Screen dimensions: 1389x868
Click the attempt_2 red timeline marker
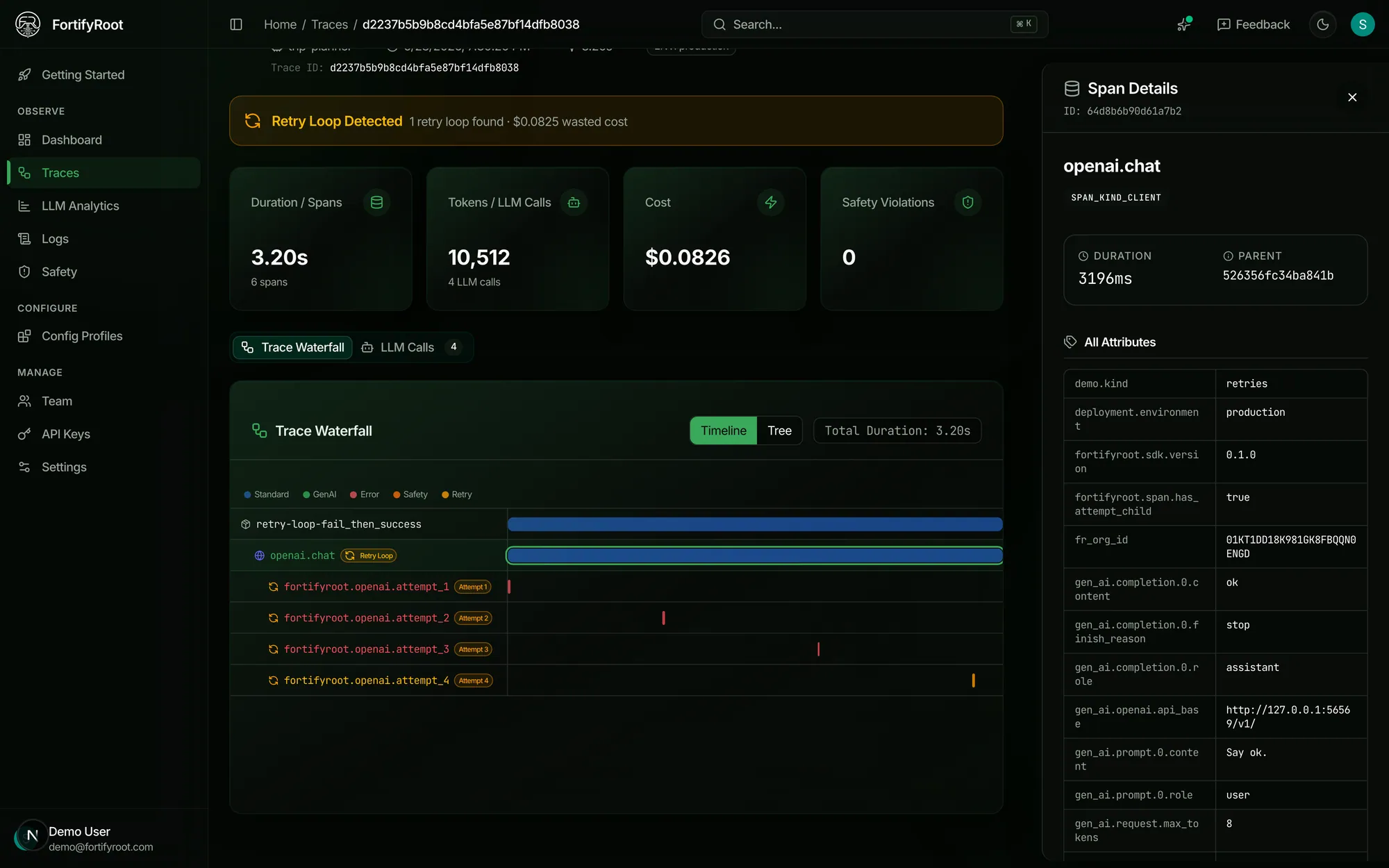click(x=663, y=618)
